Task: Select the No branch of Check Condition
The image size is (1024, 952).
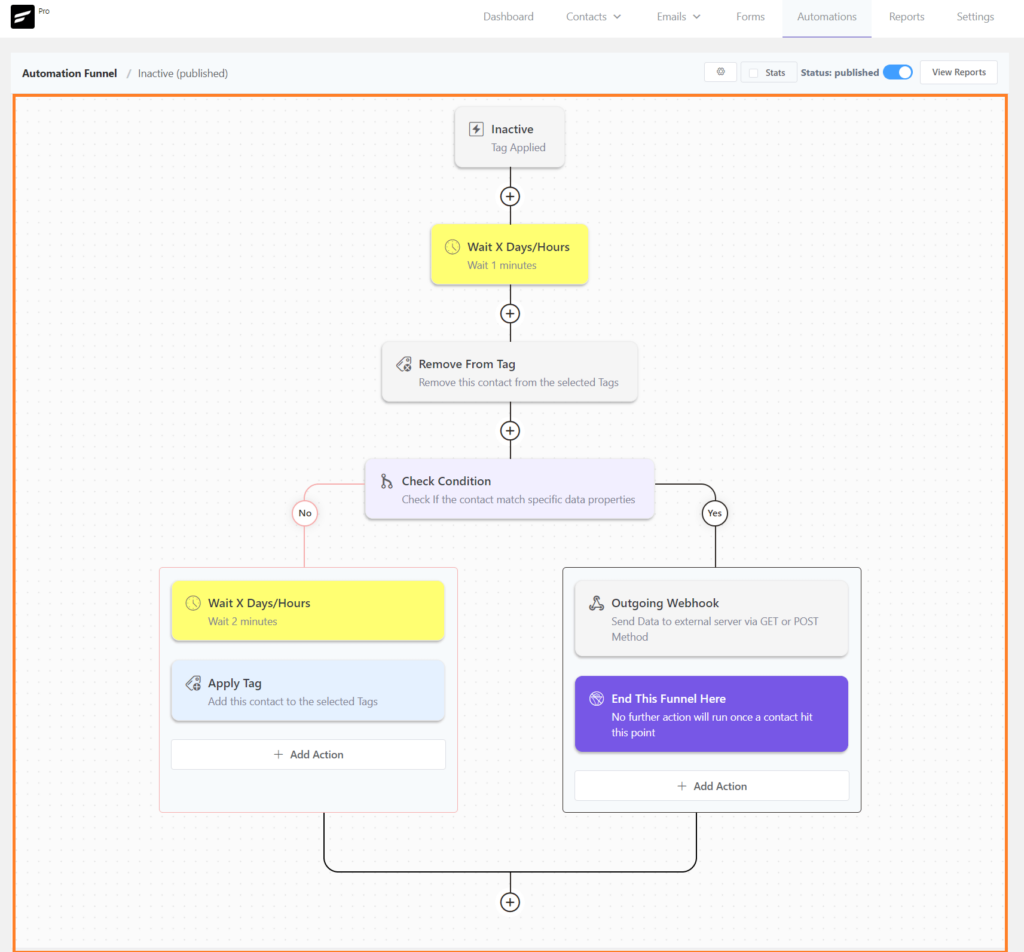Action: (x=305, y=513)
